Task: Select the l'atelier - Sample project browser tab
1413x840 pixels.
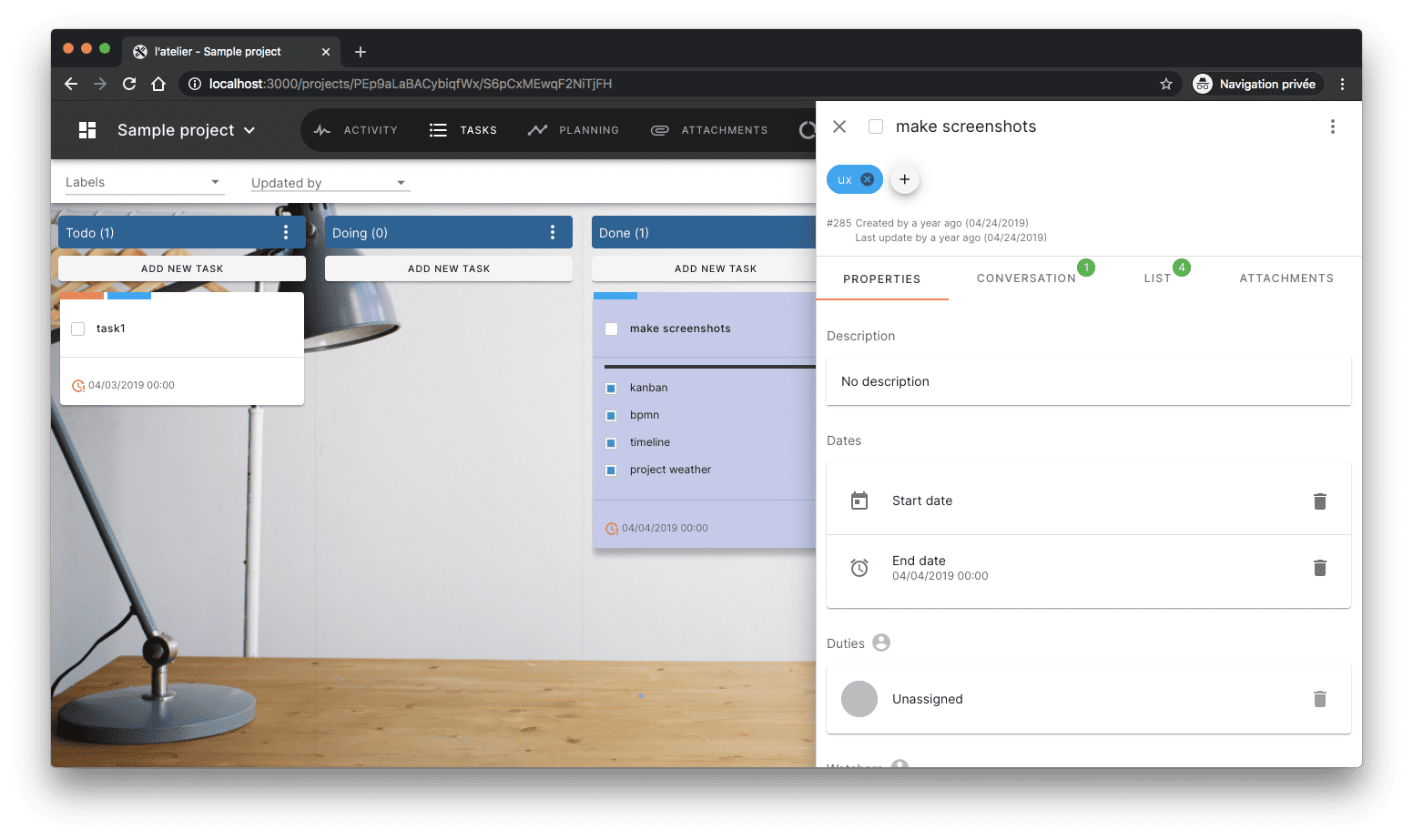Action: 233,52
